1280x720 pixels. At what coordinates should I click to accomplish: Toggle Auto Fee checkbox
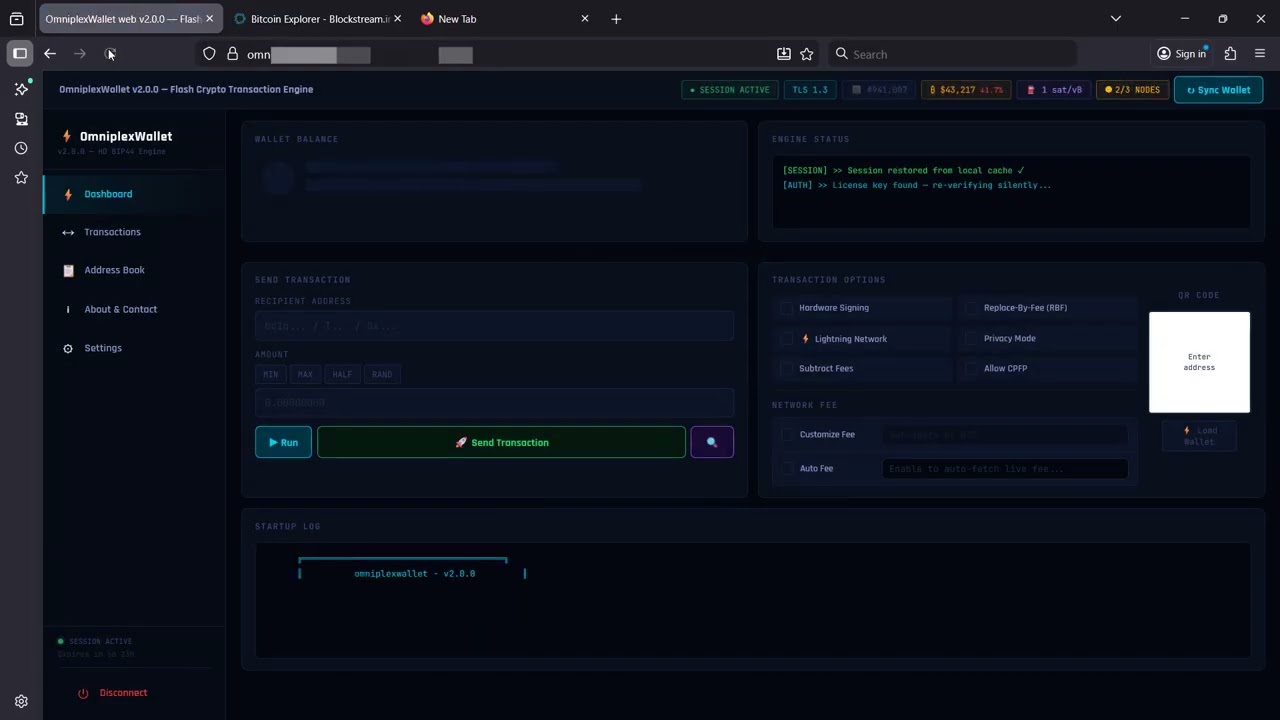coord(787,468)
